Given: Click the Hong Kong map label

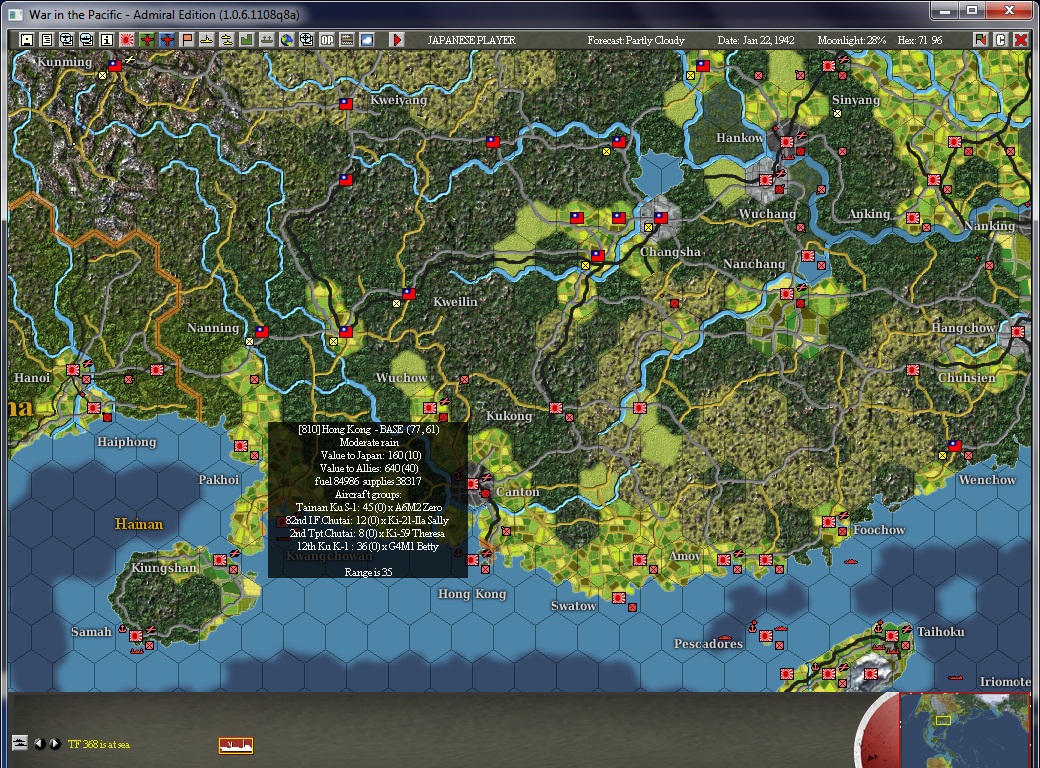Looking at the screenshot, I should tap(472, 594).
